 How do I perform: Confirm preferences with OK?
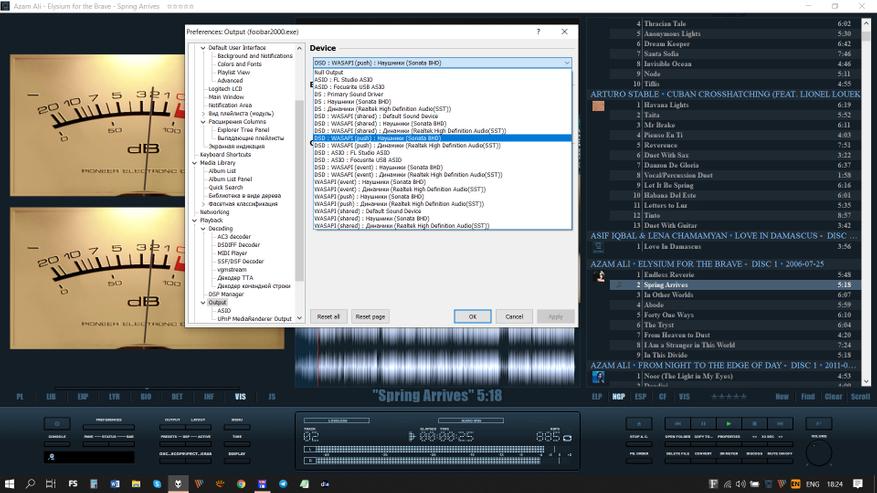point(473,316)
